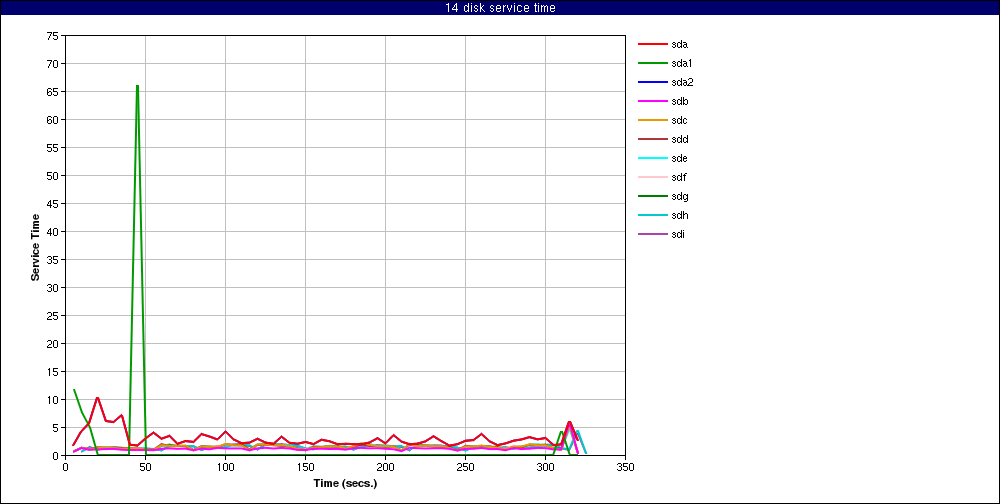Click the x-axis tick label 150

305,467
